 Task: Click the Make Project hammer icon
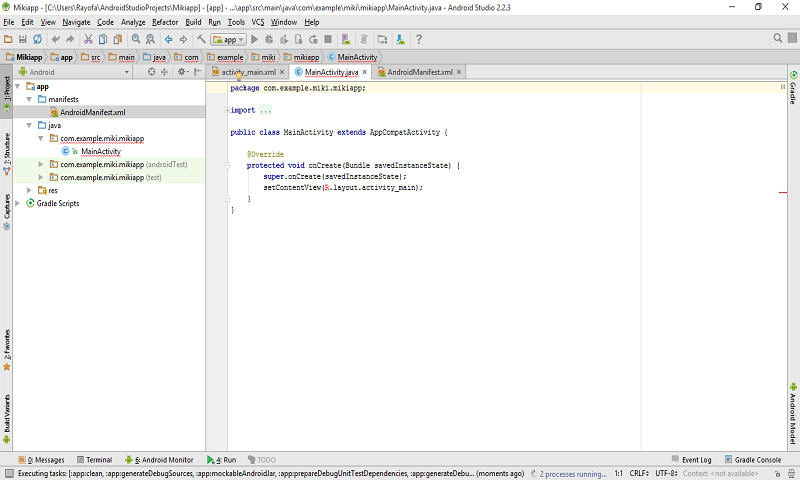[202, 39]
